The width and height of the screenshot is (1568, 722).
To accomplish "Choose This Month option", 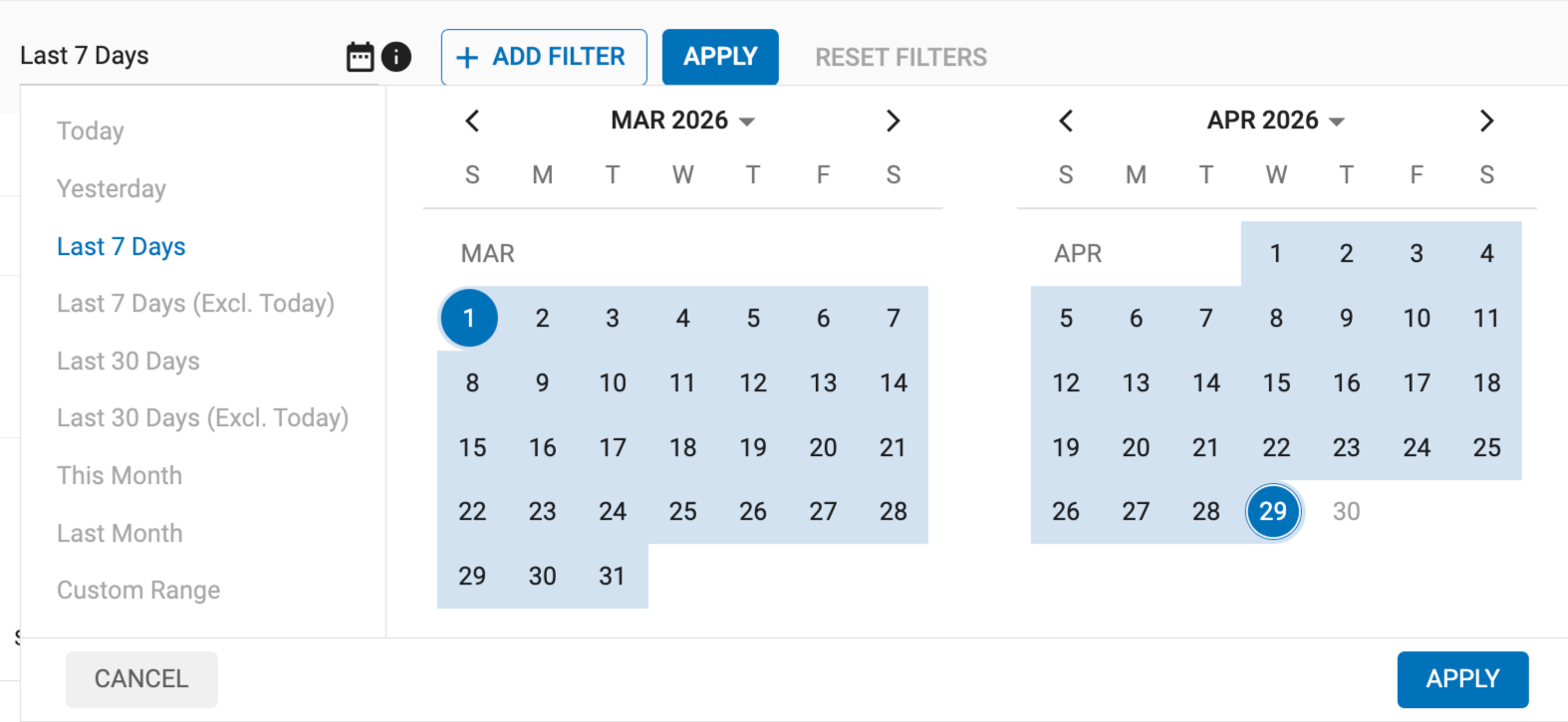I will [120, 475].
